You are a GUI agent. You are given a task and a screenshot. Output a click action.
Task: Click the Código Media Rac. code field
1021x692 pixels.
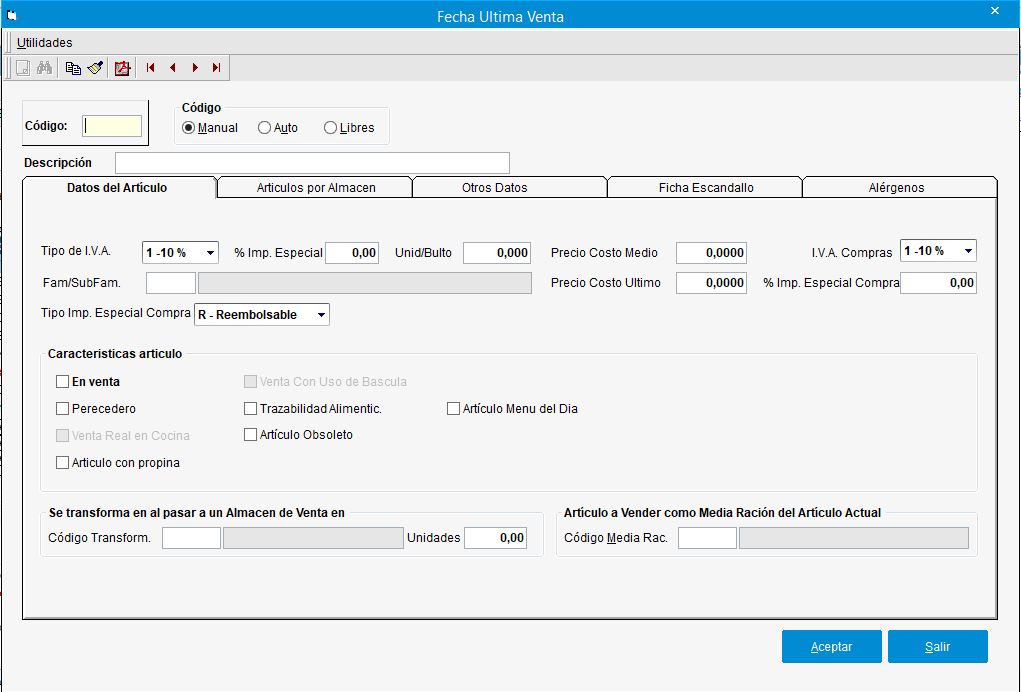707,538
